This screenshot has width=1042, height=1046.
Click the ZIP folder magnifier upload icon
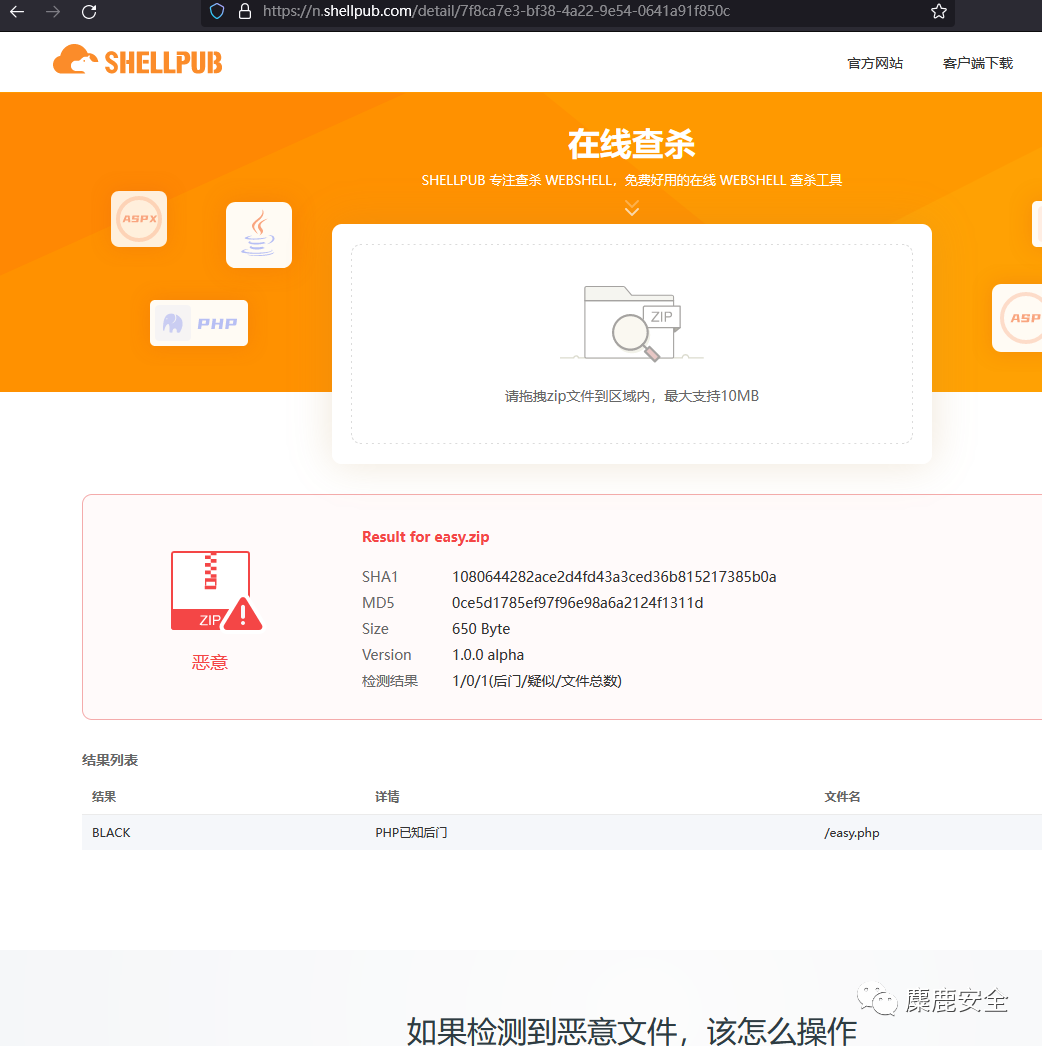pyautogui.click(x=632, y=324)
